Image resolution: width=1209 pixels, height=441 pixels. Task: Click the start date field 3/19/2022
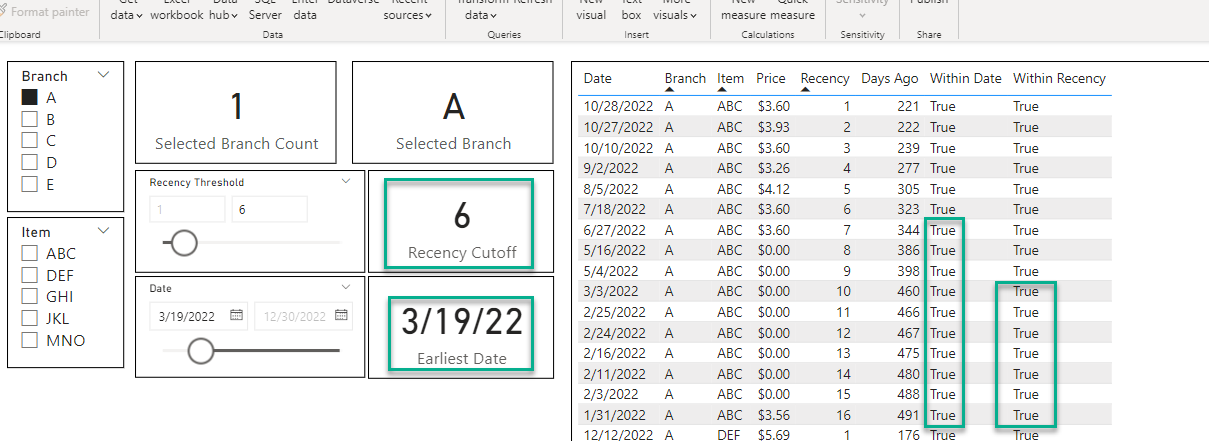coord(198,315)
